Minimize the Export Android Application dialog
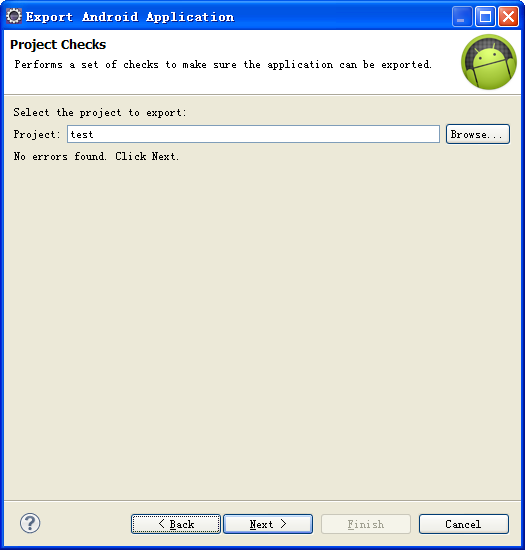 coord(462,16)
